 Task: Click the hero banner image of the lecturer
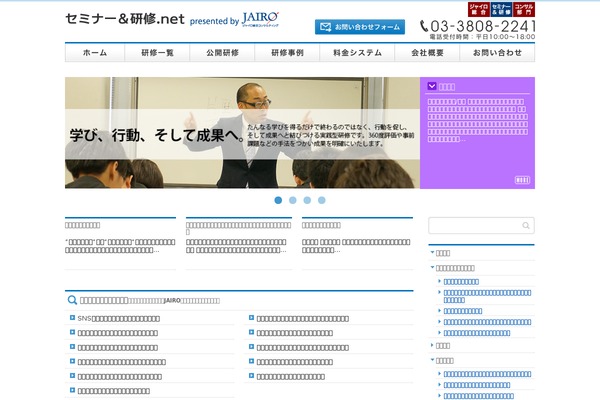(242, 133)
